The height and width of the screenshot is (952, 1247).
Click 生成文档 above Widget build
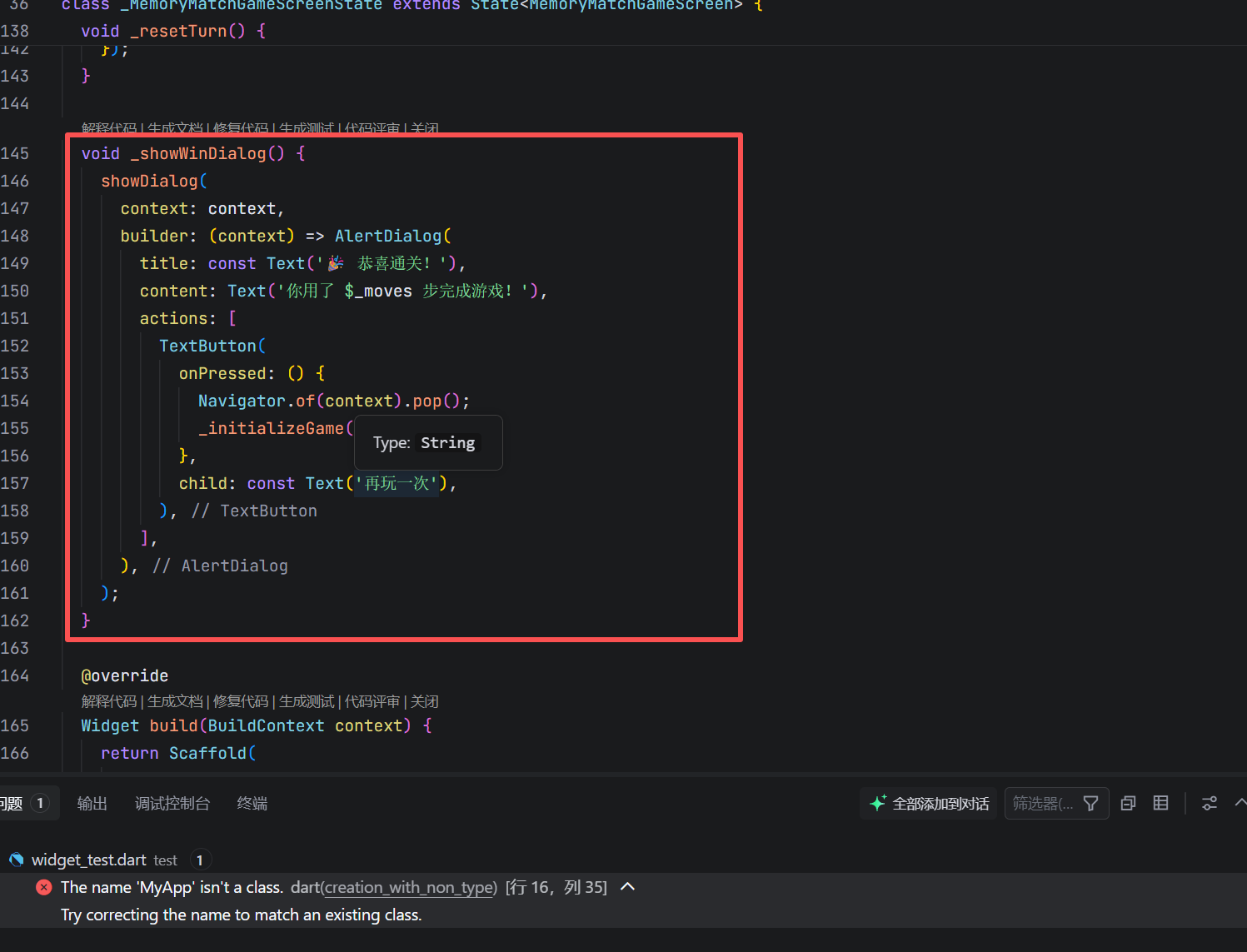coord(175,701)
